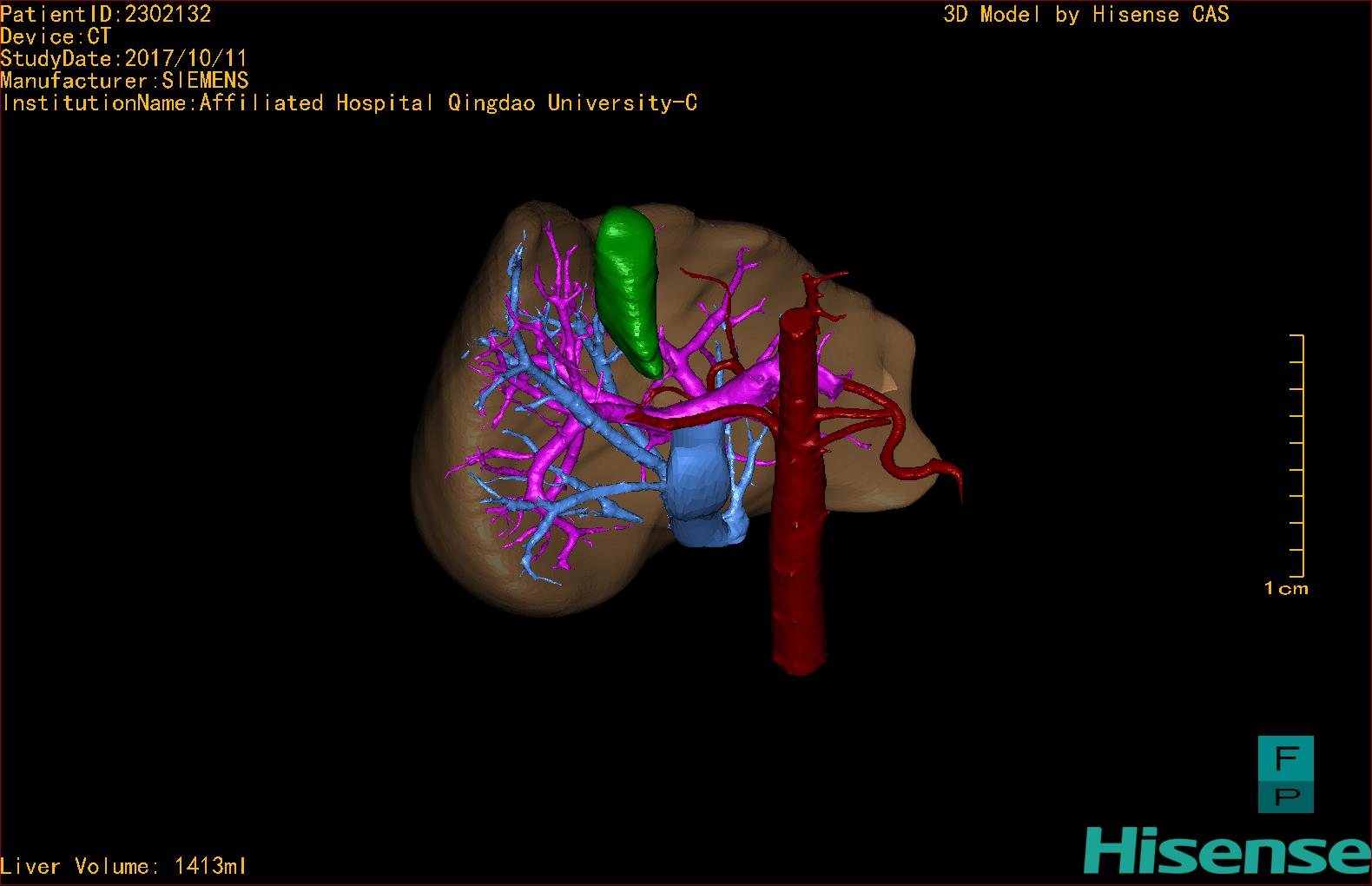Click the StudyDate 2017/10/11 text
The image size is (1372, 886).
(x=123, y=58)
